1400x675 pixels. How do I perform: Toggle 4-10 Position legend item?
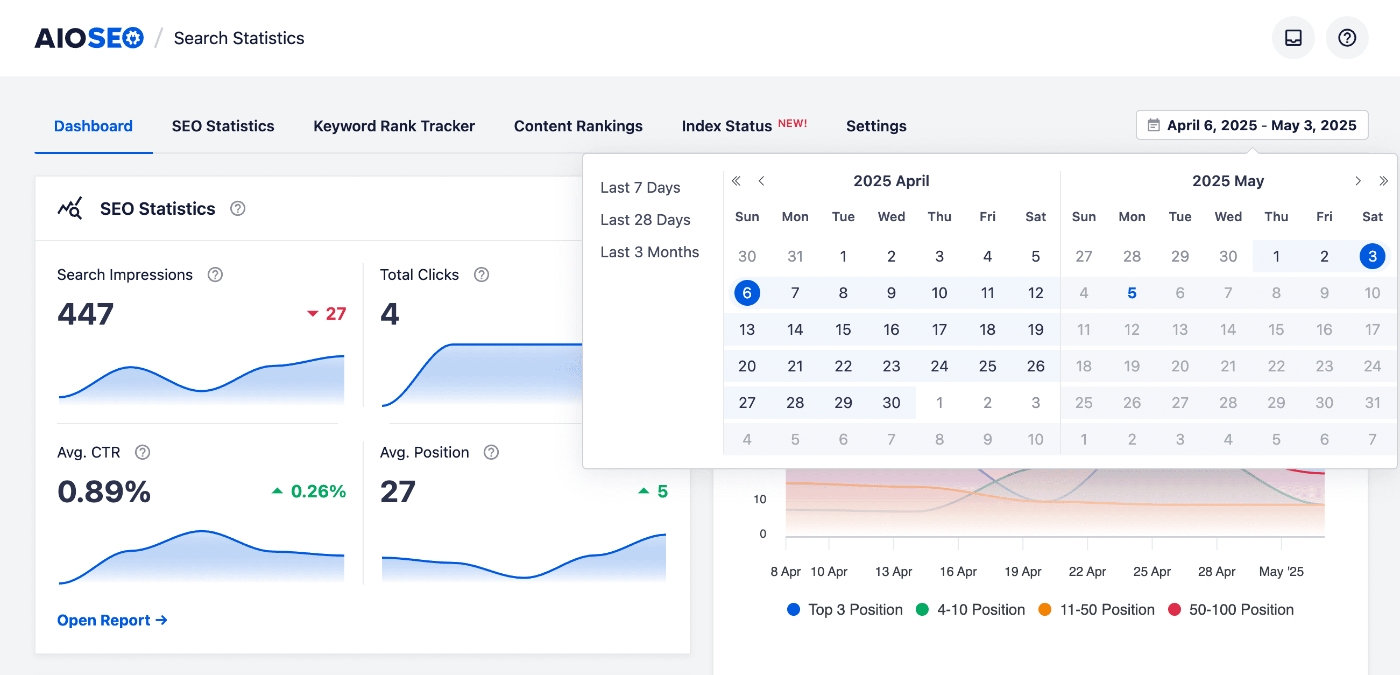[971, 609]
